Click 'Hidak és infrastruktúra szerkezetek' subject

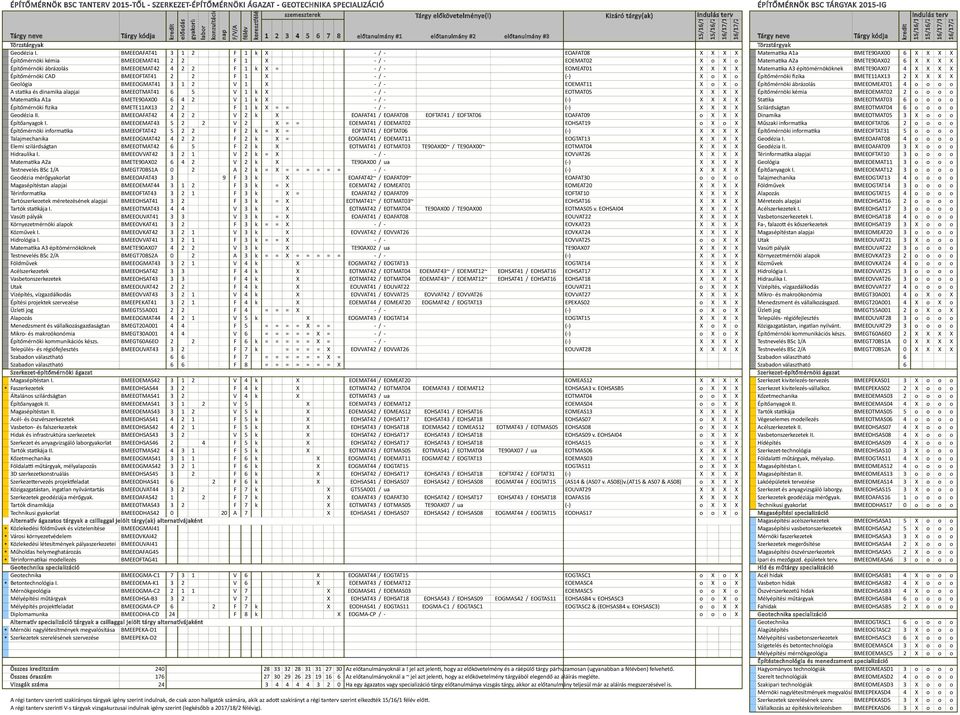(x=52, y=435)
